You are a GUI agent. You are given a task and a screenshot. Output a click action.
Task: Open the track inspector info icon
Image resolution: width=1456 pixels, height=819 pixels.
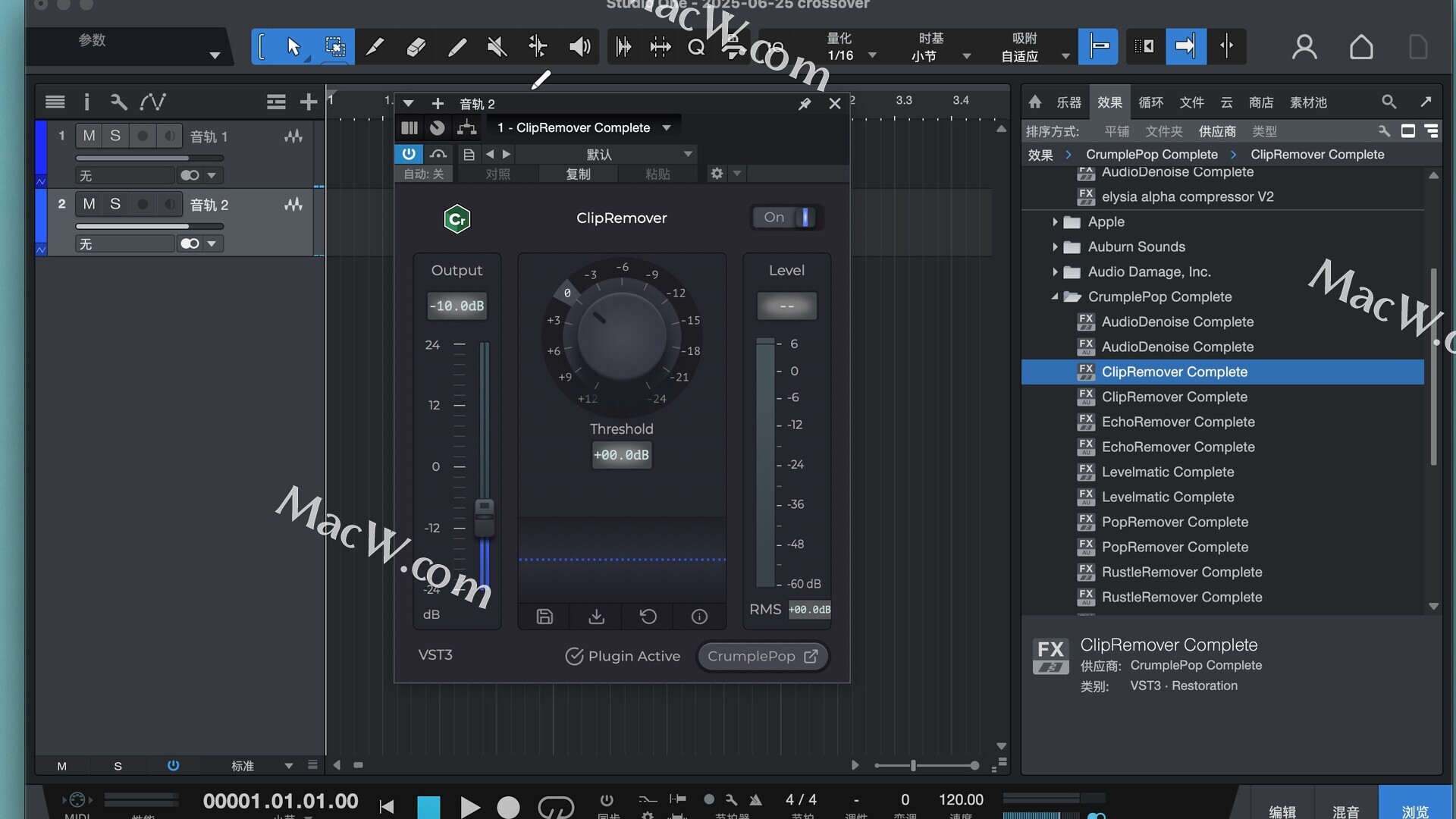click(86, 102)
